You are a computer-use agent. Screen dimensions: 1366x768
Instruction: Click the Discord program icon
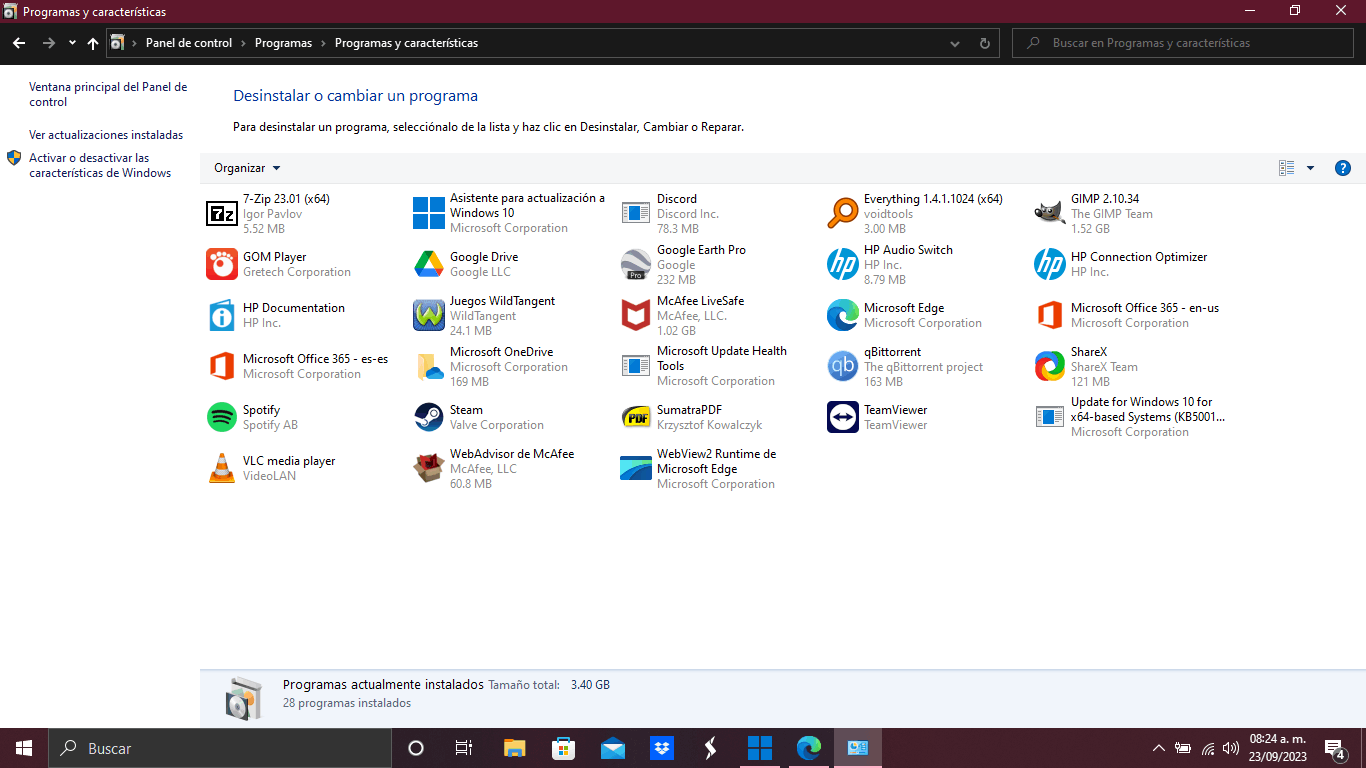(635, 213)
